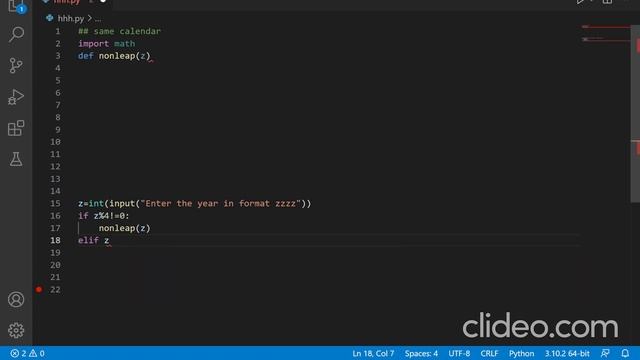This screenshot has height=360, width=640.
Task: Place cursor after 'elif z' on line 18
Action: coord(110,240)
